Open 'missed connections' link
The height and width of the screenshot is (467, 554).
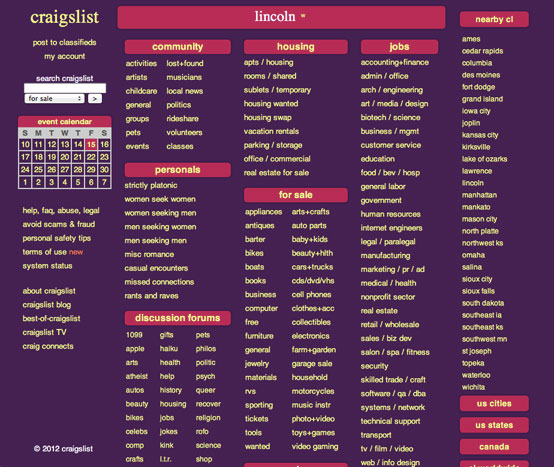159,282
